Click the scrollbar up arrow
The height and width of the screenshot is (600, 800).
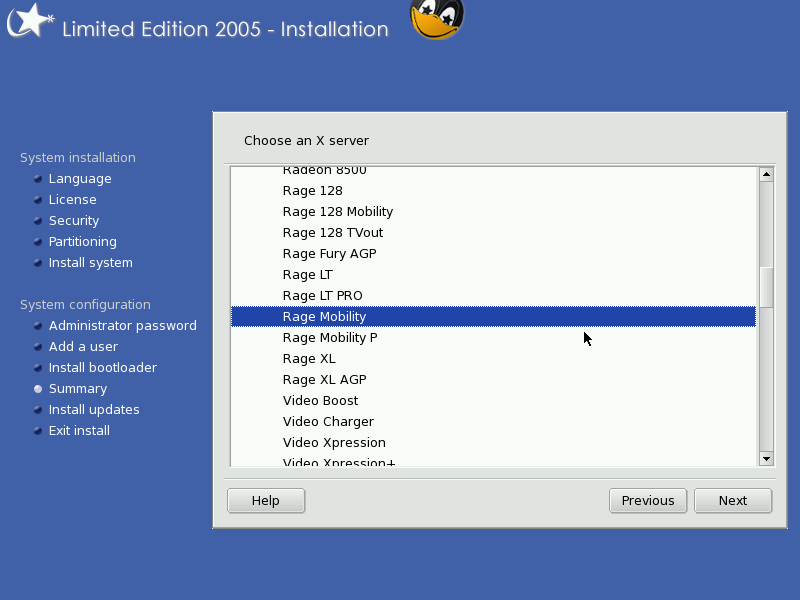[766, 174]
